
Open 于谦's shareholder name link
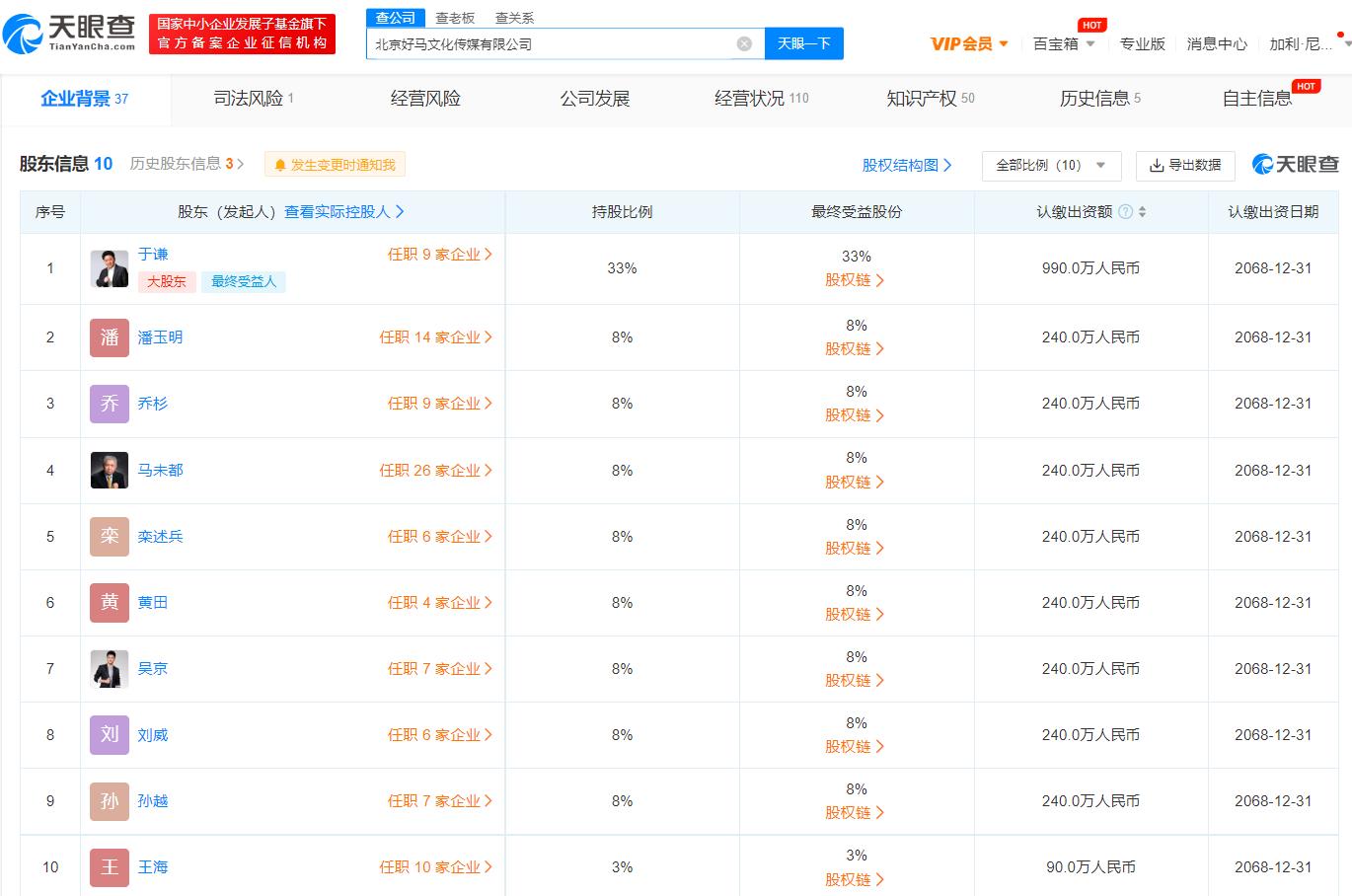tap(153, 255)
